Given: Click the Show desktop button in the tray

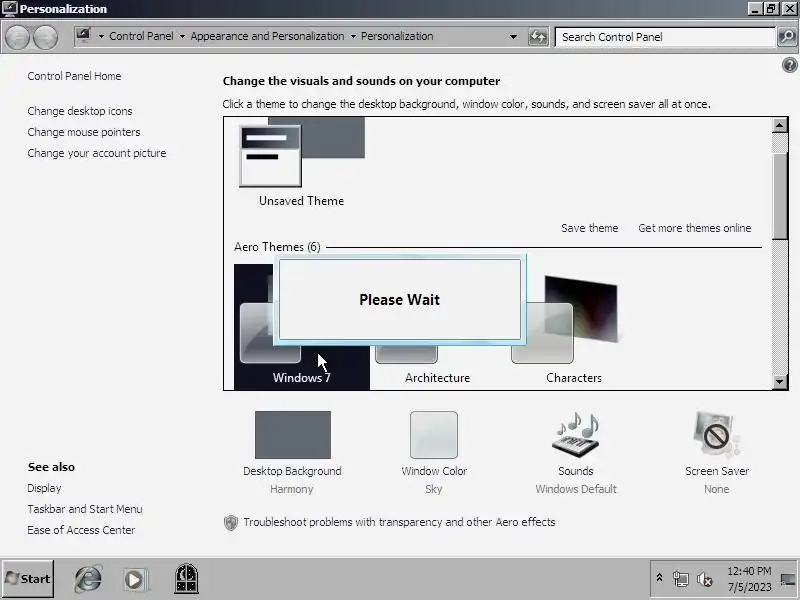Looking at the screenshot, I should pos(788,579).
